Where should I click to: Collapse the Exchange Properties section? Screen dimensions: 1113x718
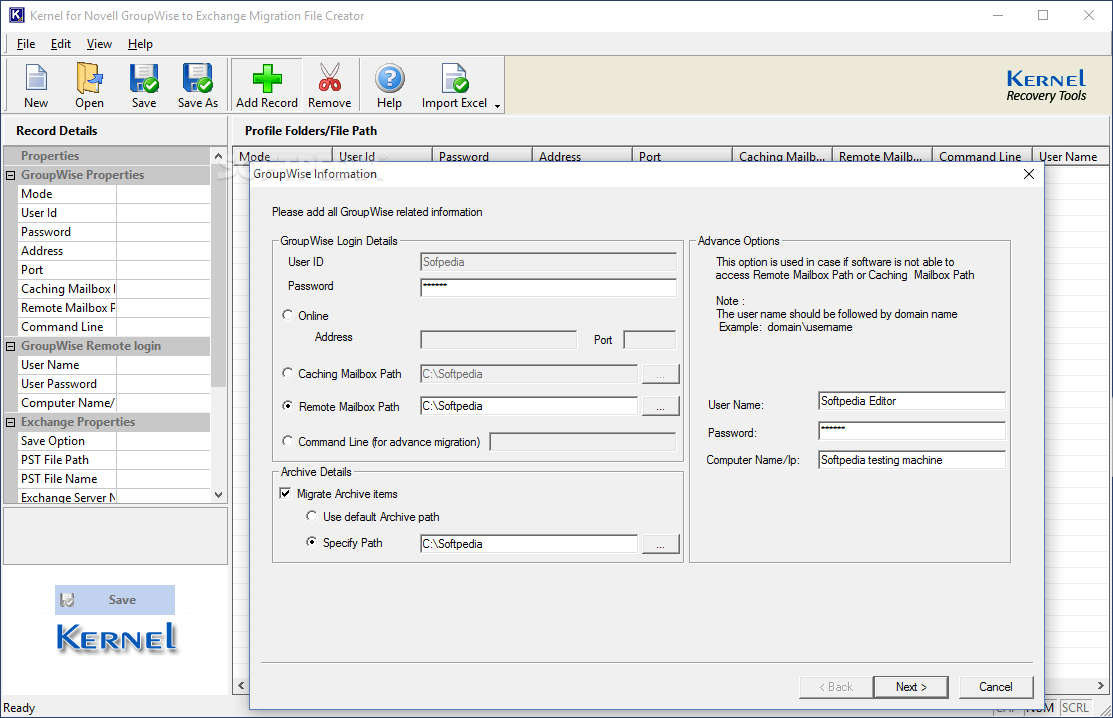tap(11, 422)
